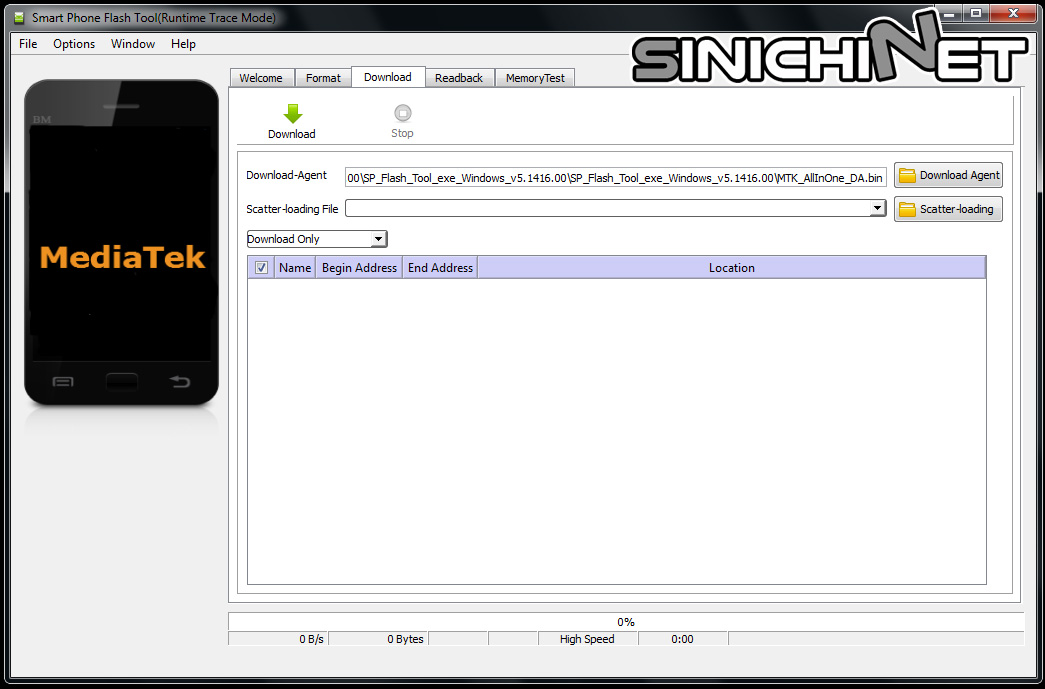This screenshot has height=689, width=1045.
Task: Switch to the Readback tab
Action: tap(459, 76)
